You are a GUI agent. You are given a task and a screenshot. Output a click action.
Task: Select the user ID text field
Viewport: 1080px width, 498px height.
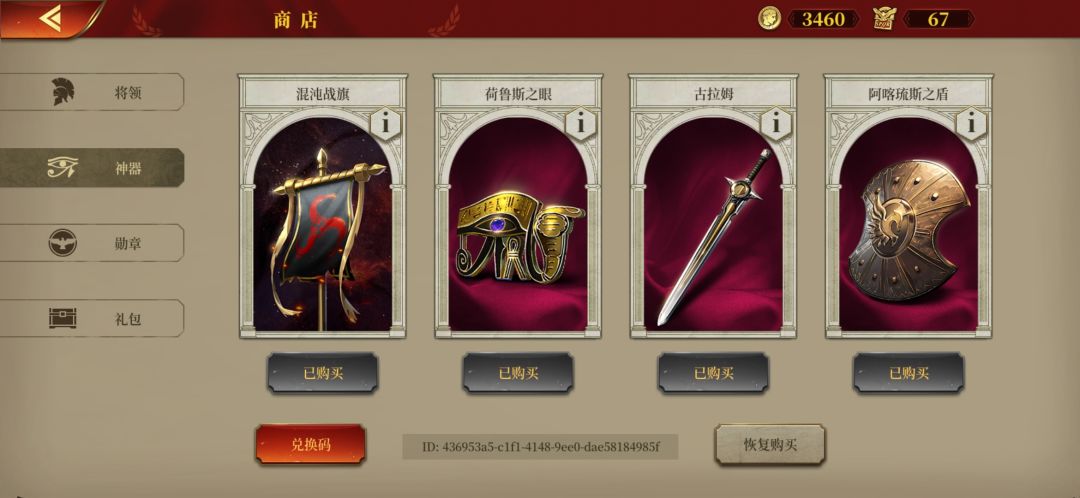click(x=540, y=447)
